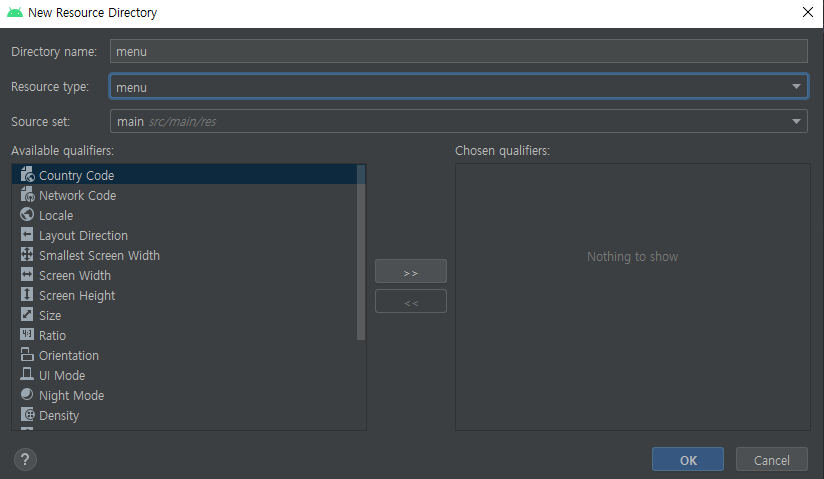Click the Night Mode moon icon
This screenshot has height=479, width=824.
click(27, 394)
